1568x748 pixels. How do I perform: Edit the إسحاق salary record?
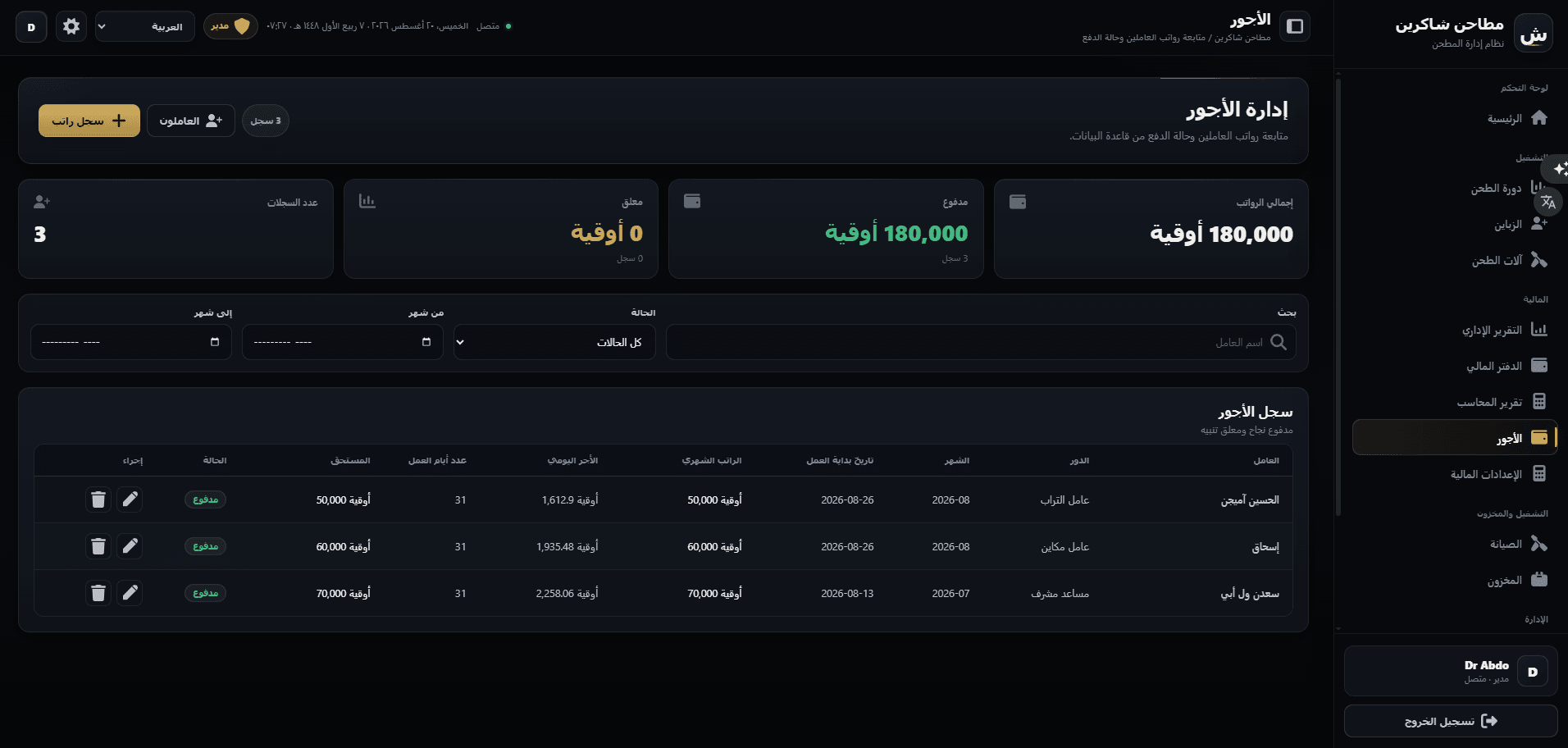pyautogui.click(x=130, y=546)
